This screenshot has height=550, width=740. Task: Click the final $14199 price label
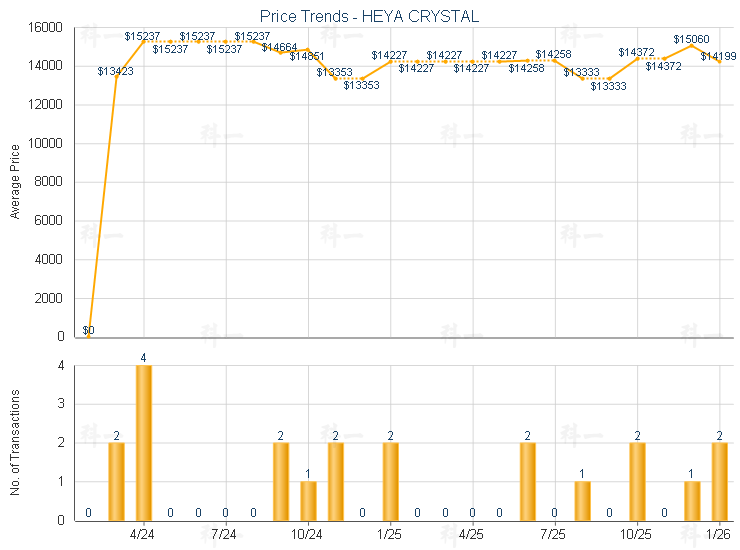point(718,56)
